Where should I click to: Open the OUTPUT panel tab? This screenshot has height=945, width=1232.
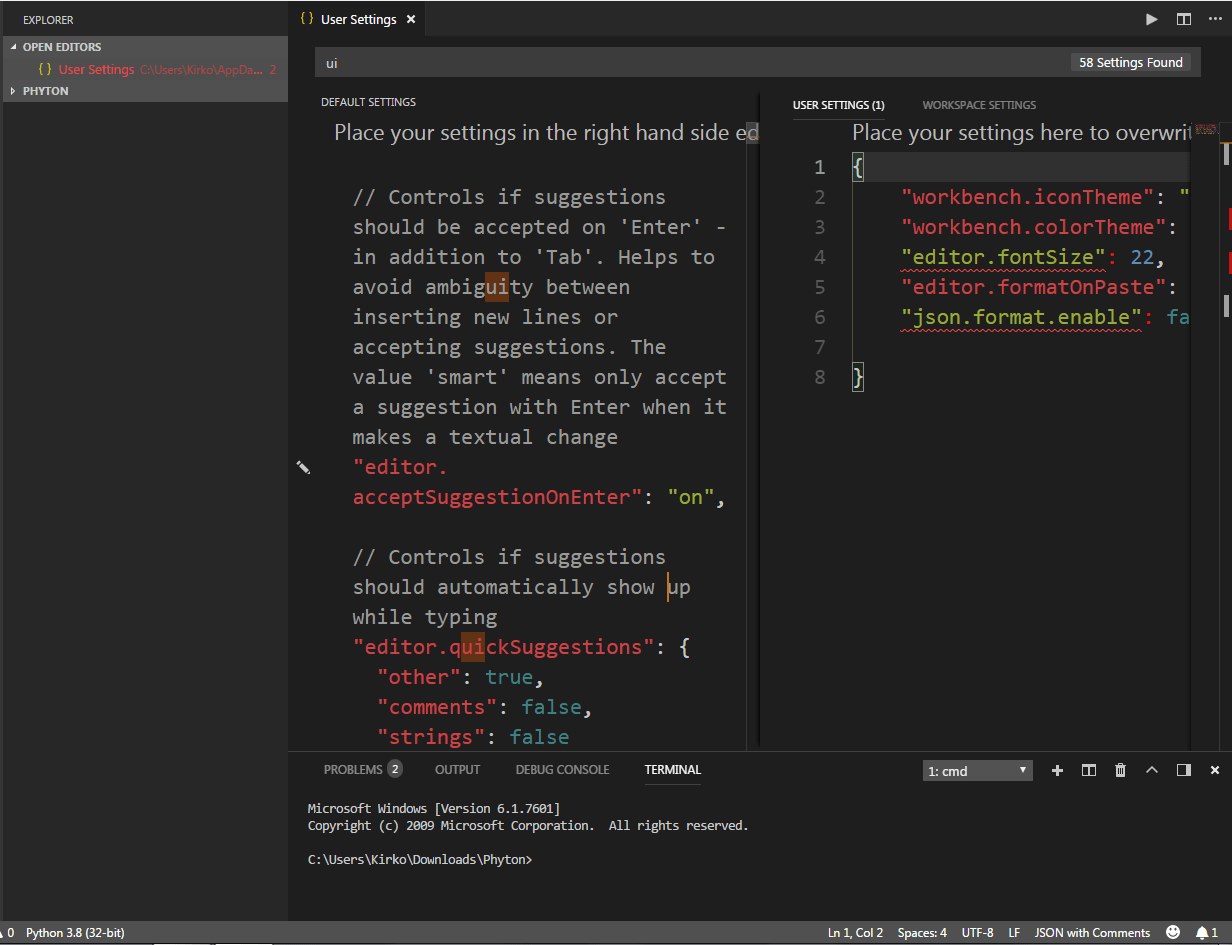coord(457,770)
